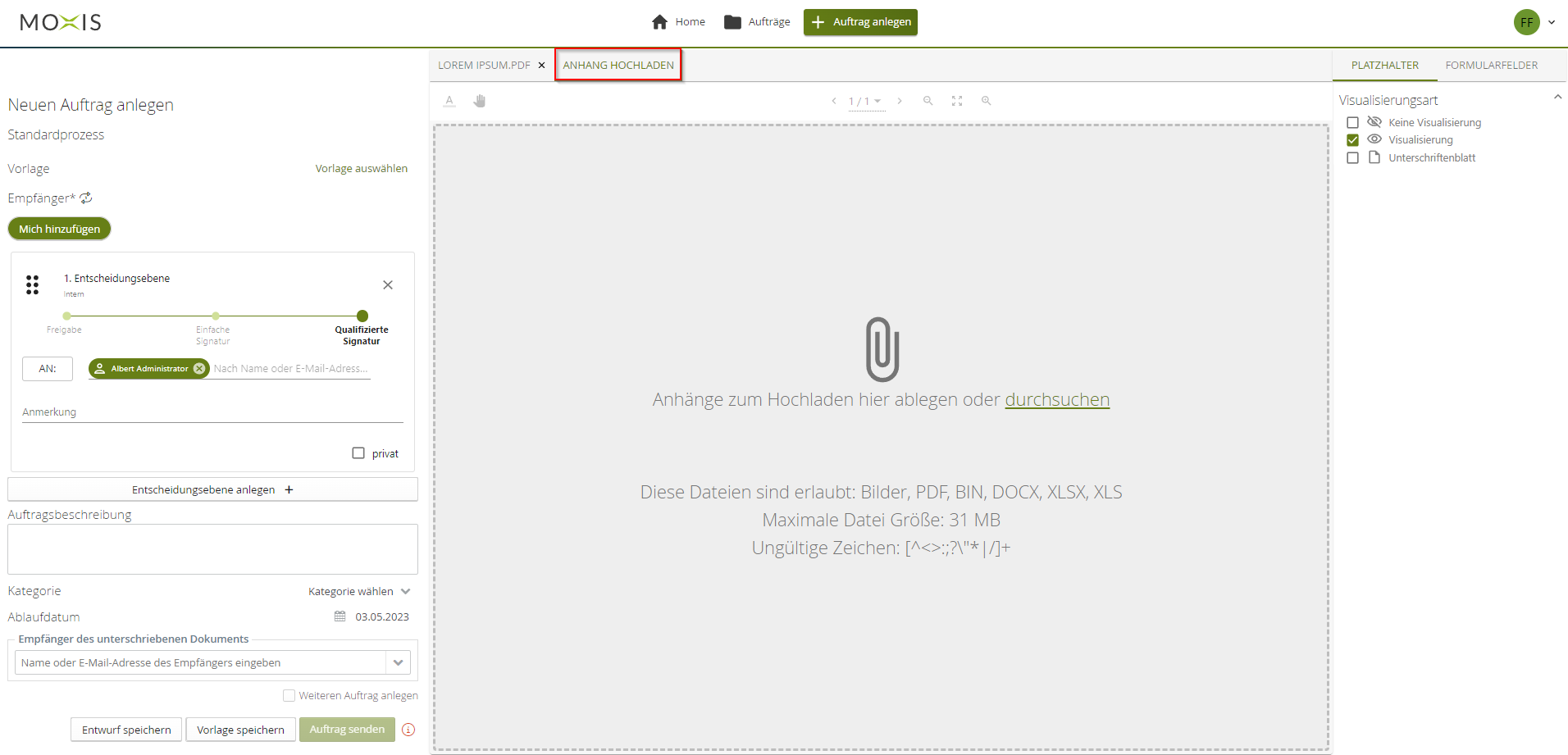The width and height of the screenshot is (1568, 755).
Task: Enable the Keine Visualisierung checkbox
Action: click(1353, 123)
